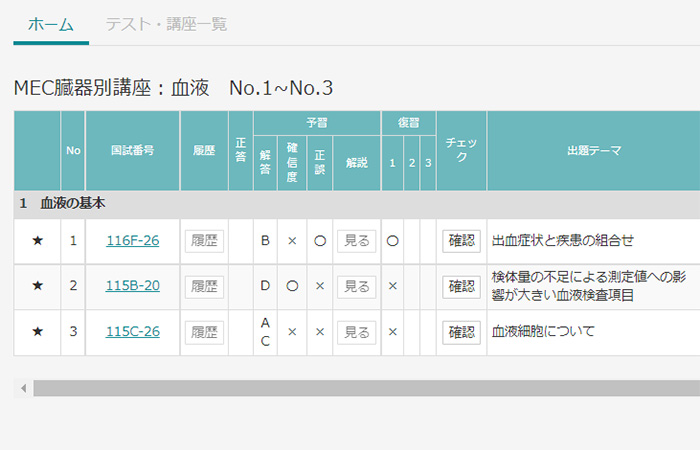
Task: Click 履歴 button for 115C-26
Action: pyautogui.click(x=204, y=332)
